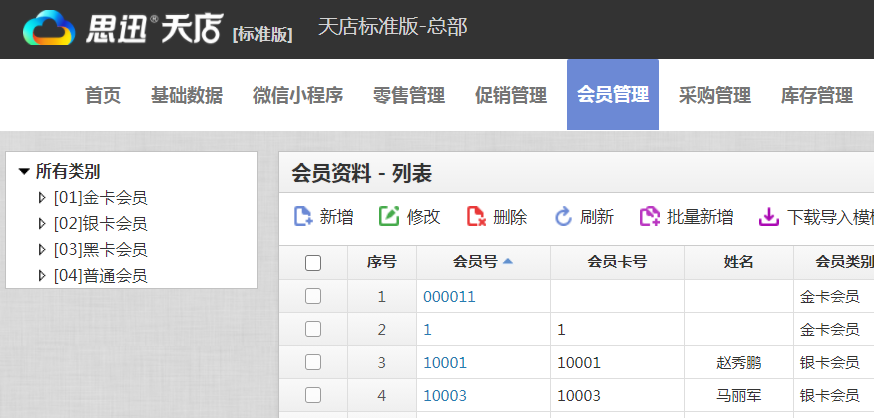Select the [01]金卡会员 category

[100, 197]
